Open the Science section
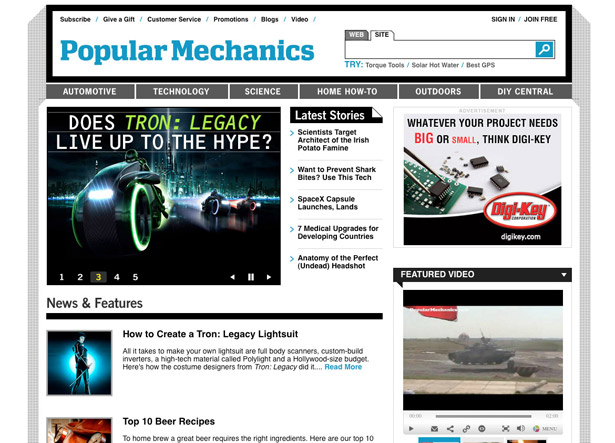Screen dimensions: 615x443 (263, 91)
